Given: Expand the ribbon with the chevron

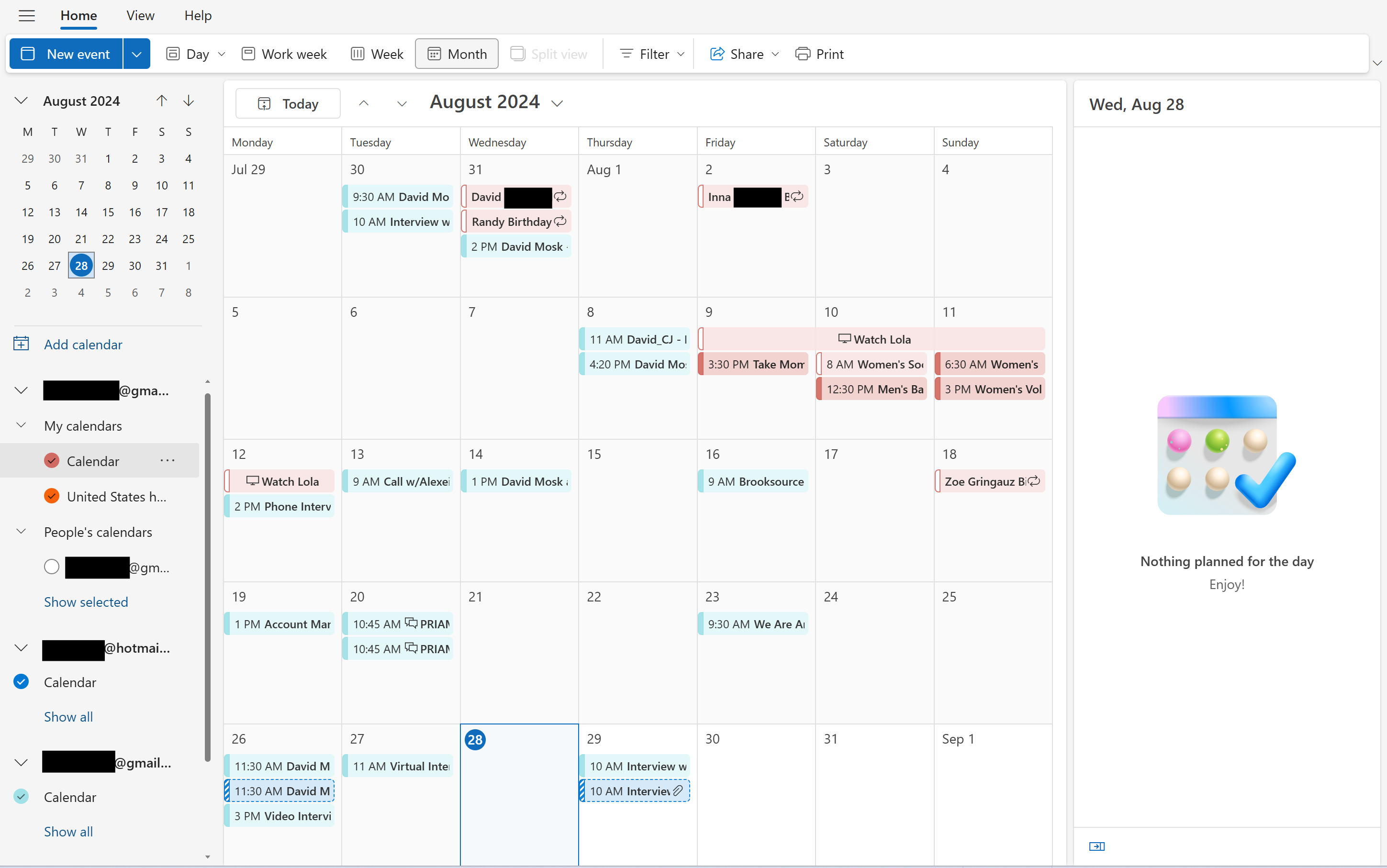Looking at the screenshot, I should (1377, 63).
